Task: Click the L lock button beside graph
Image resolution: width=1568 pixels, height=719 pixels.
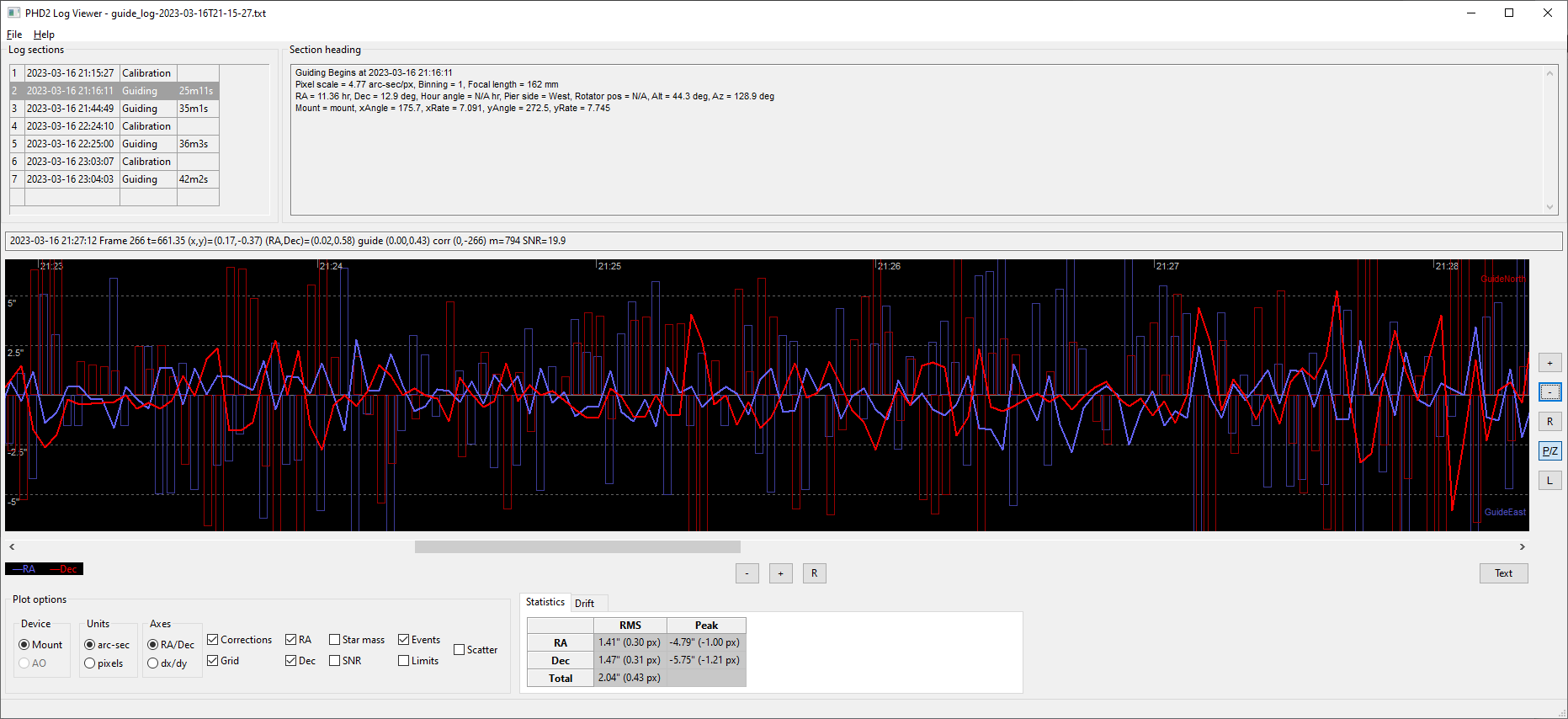Action: pos(1549,481)
